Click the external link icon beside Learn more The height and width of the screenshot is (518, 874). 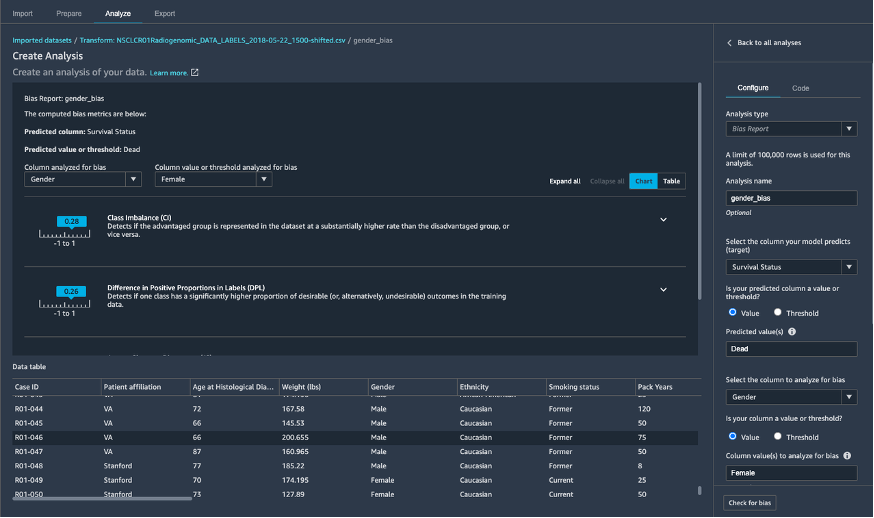coord(195,73)
